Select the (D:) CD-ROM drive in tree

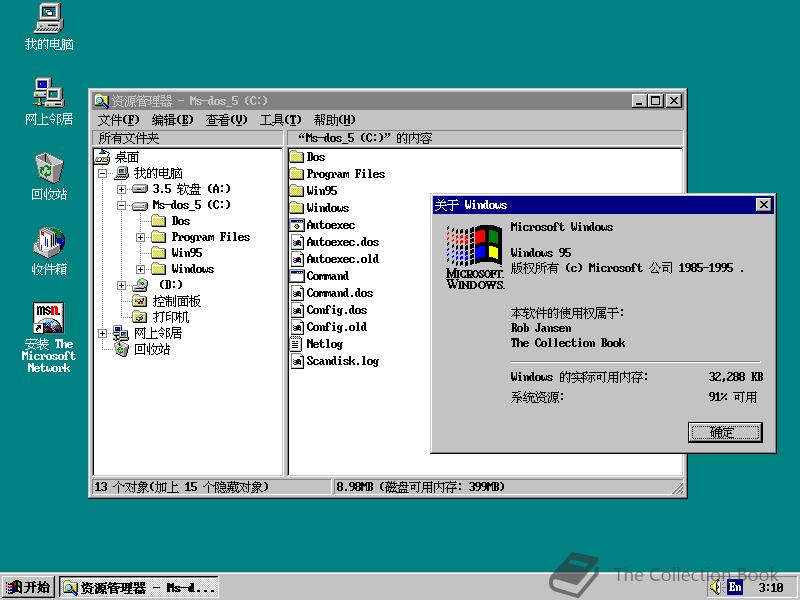[x=157, y=285]
